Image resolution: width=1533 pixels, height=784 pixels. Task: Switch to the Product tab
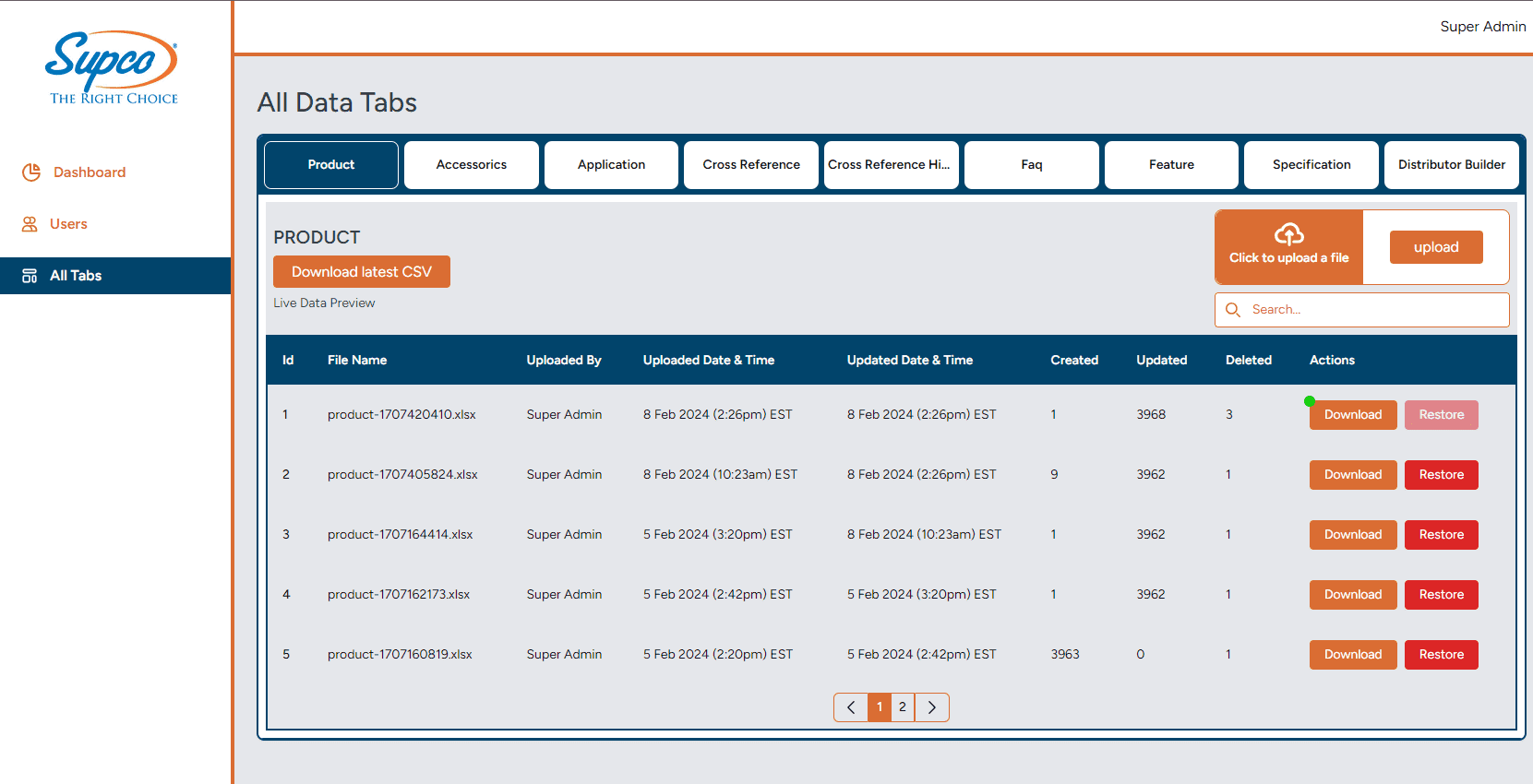(331, 165)
